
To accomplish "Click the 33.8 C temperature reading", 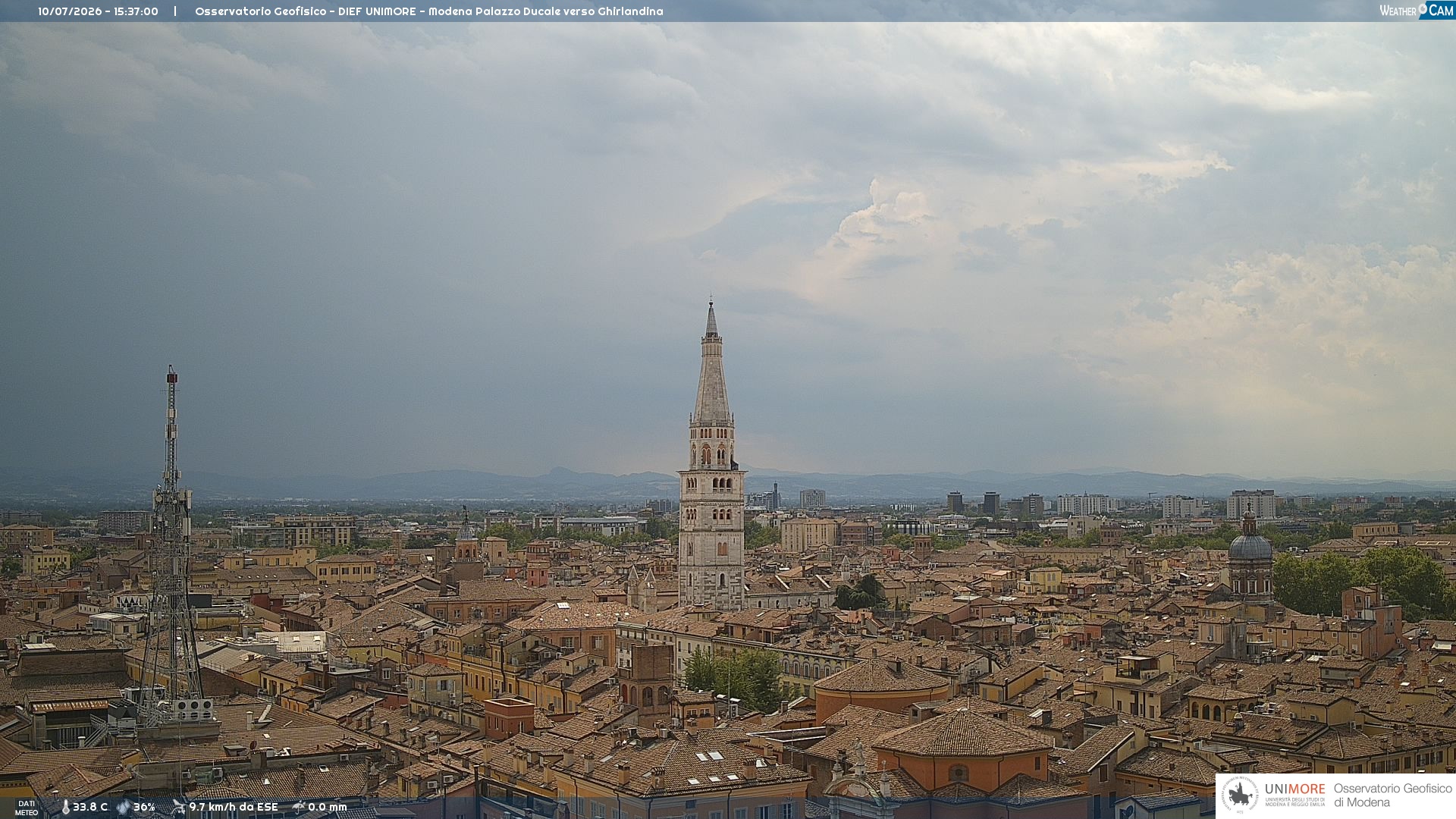I will pos(90,807).
